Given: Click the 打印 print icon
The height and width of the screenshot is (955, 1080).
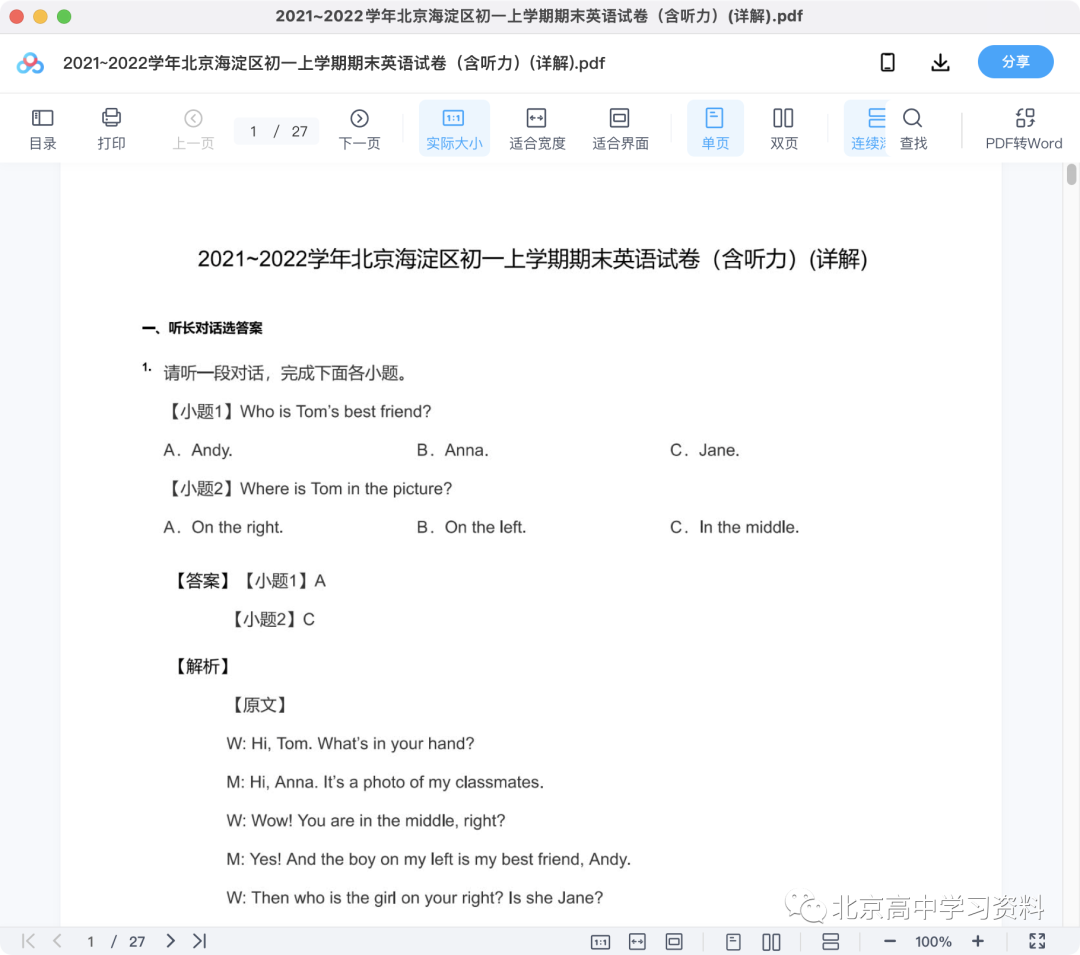Looking at the screenshot, I should pos(111,129).
